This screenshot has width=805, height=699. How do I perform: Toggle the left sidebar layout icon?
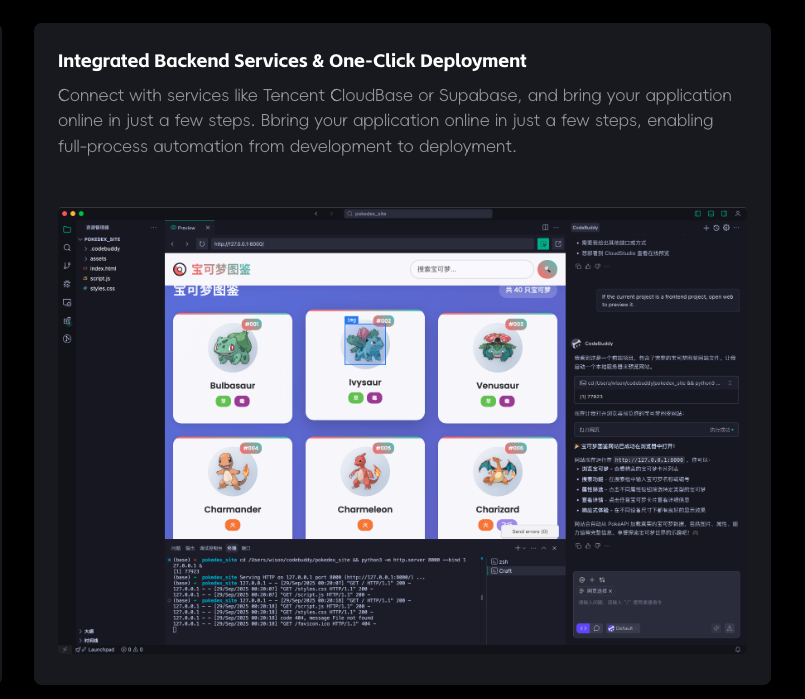(698, 213)
